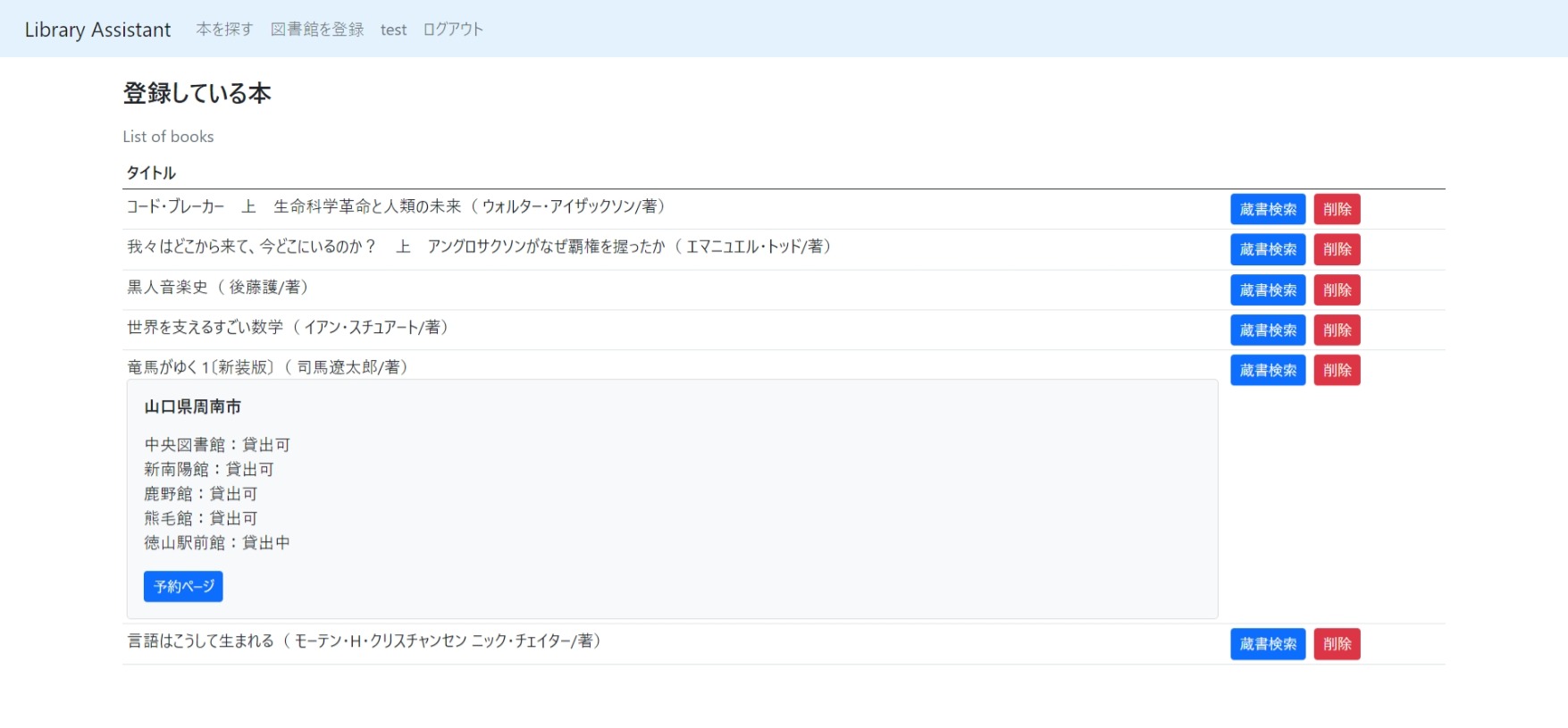The height and width of the screenshot is (728, 1568).
Task: Remove 黒人音楽史 with the 削除 button
Action: pyautogui.click(x=1337, y=290)
